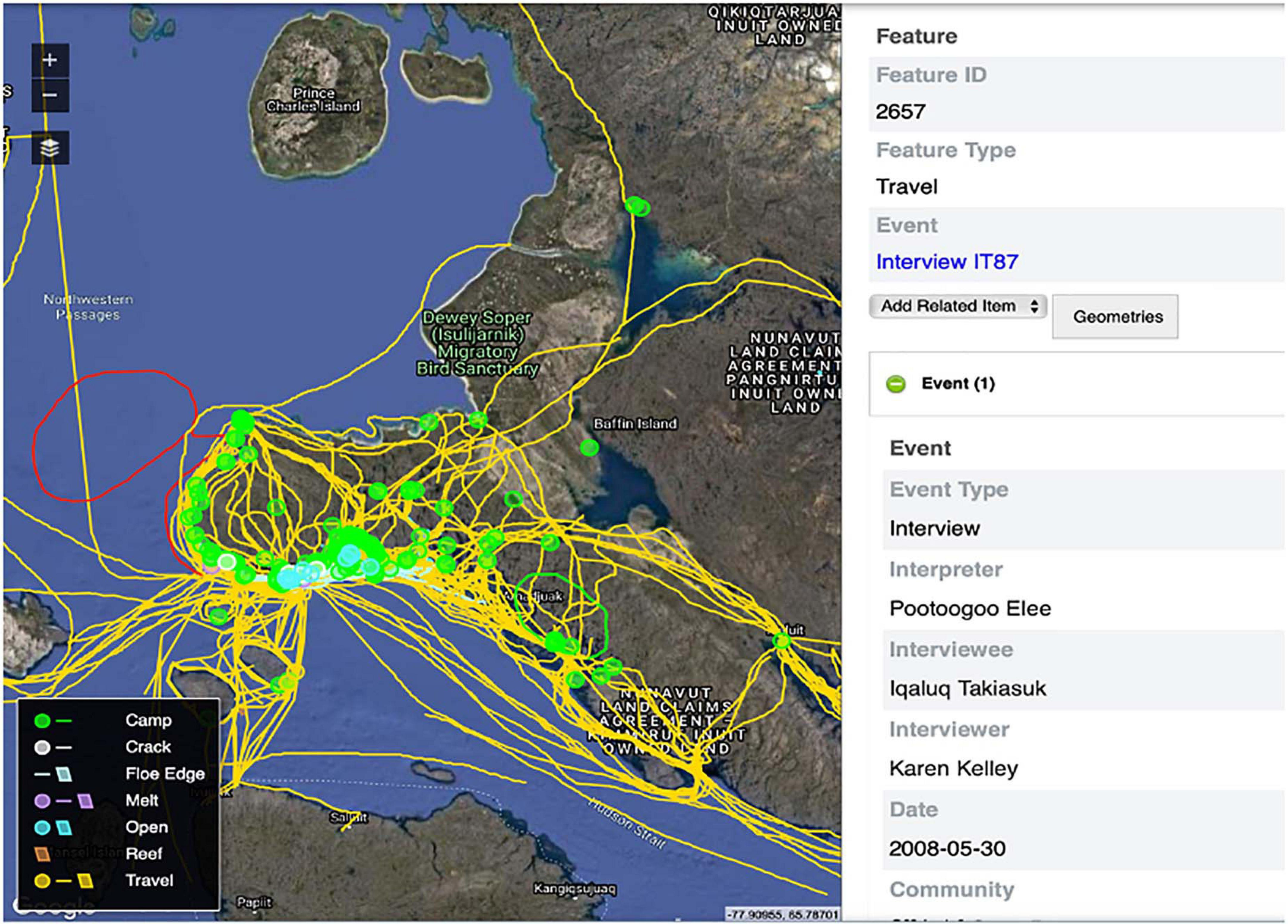Screen dimensions: 1288x924
Task: Open the Add Related Item dropdown
Action: tap(957, 306)
